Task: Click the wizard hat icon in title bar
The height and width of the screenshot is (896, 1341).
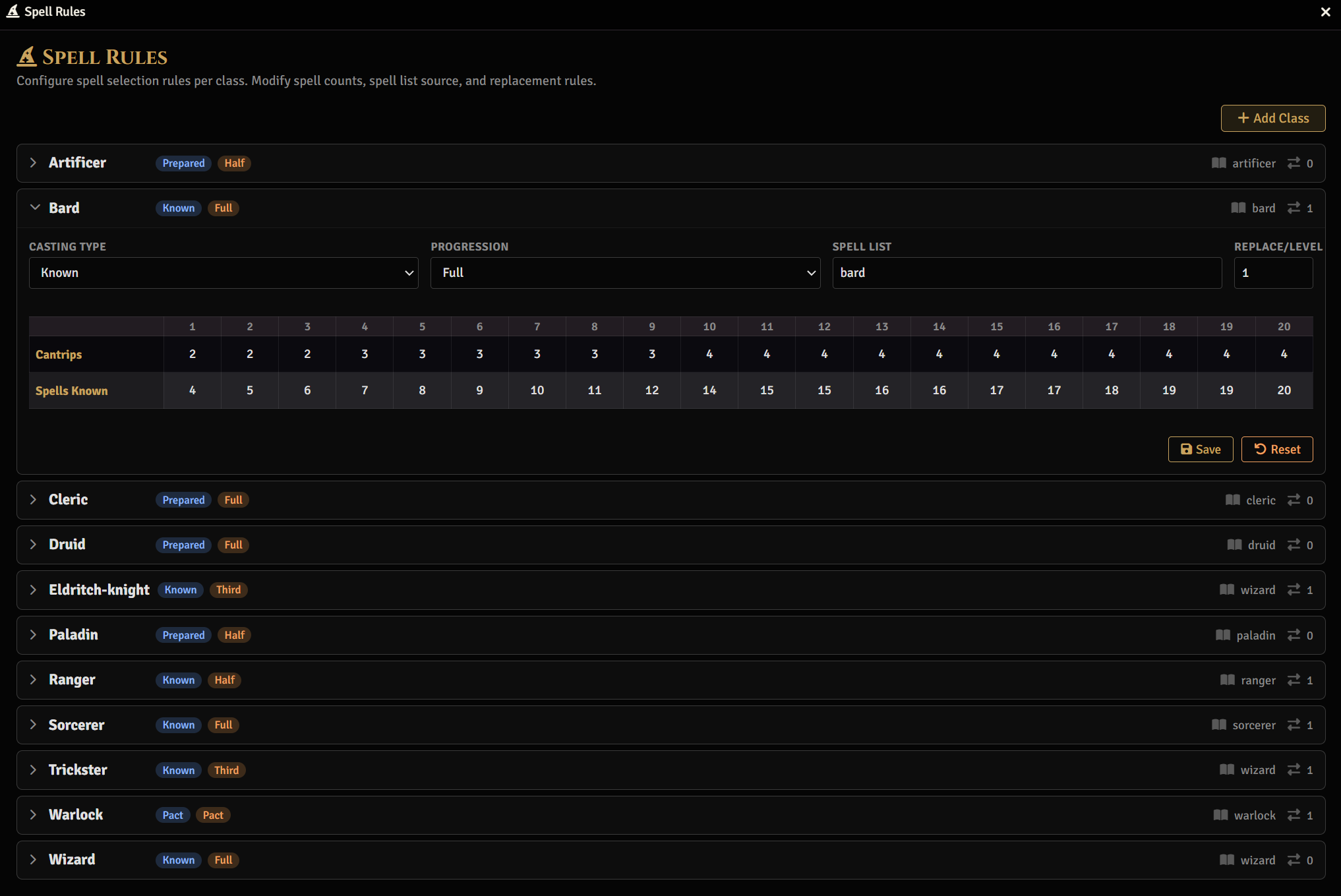Action: point(13,11)
